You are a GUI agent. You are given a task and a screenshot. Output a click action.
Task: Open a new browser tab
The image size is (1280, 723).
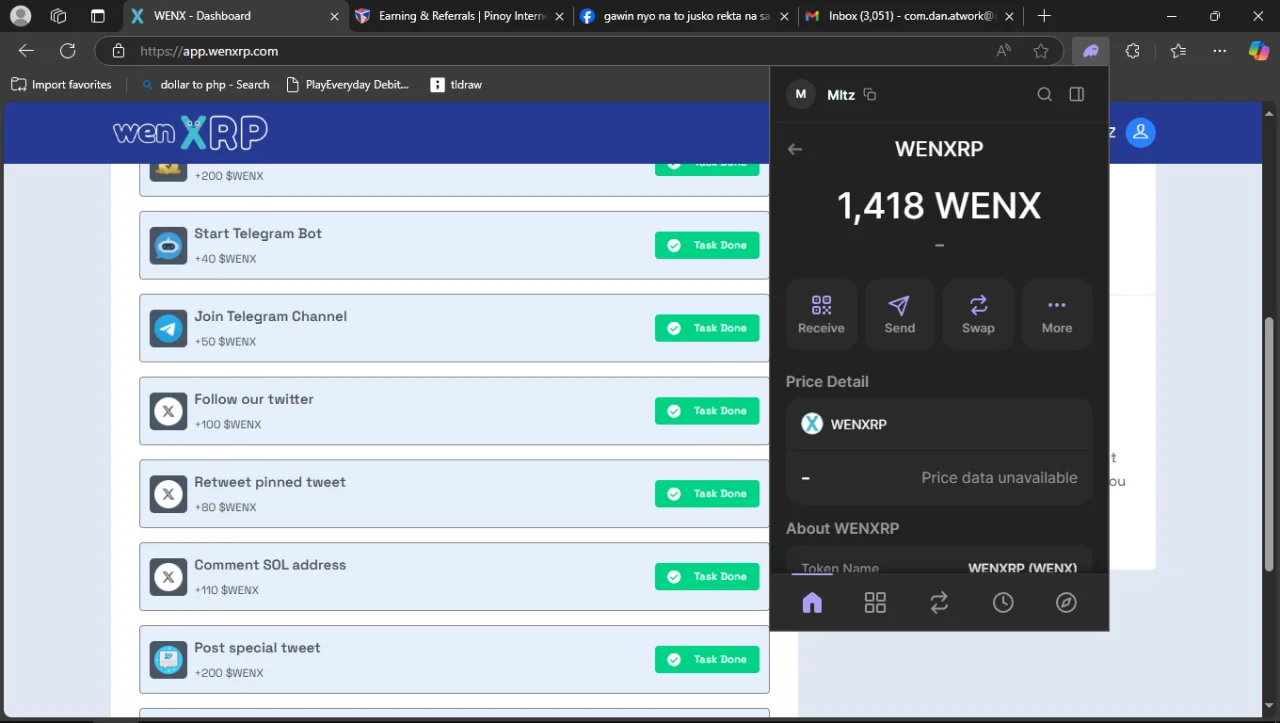tap(1044, 16)
